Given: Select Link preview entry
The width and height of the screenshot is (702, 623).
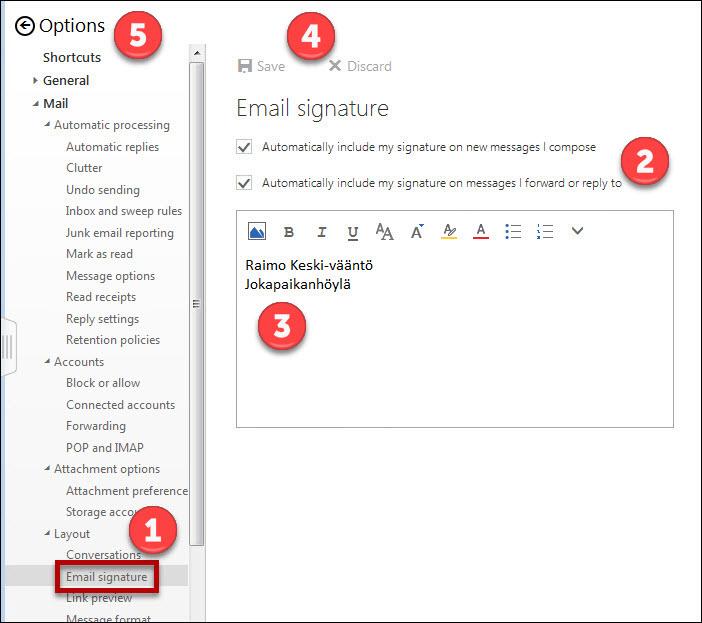Looking at the screenshot, I should pyautogui.click(x=99, y=597).
